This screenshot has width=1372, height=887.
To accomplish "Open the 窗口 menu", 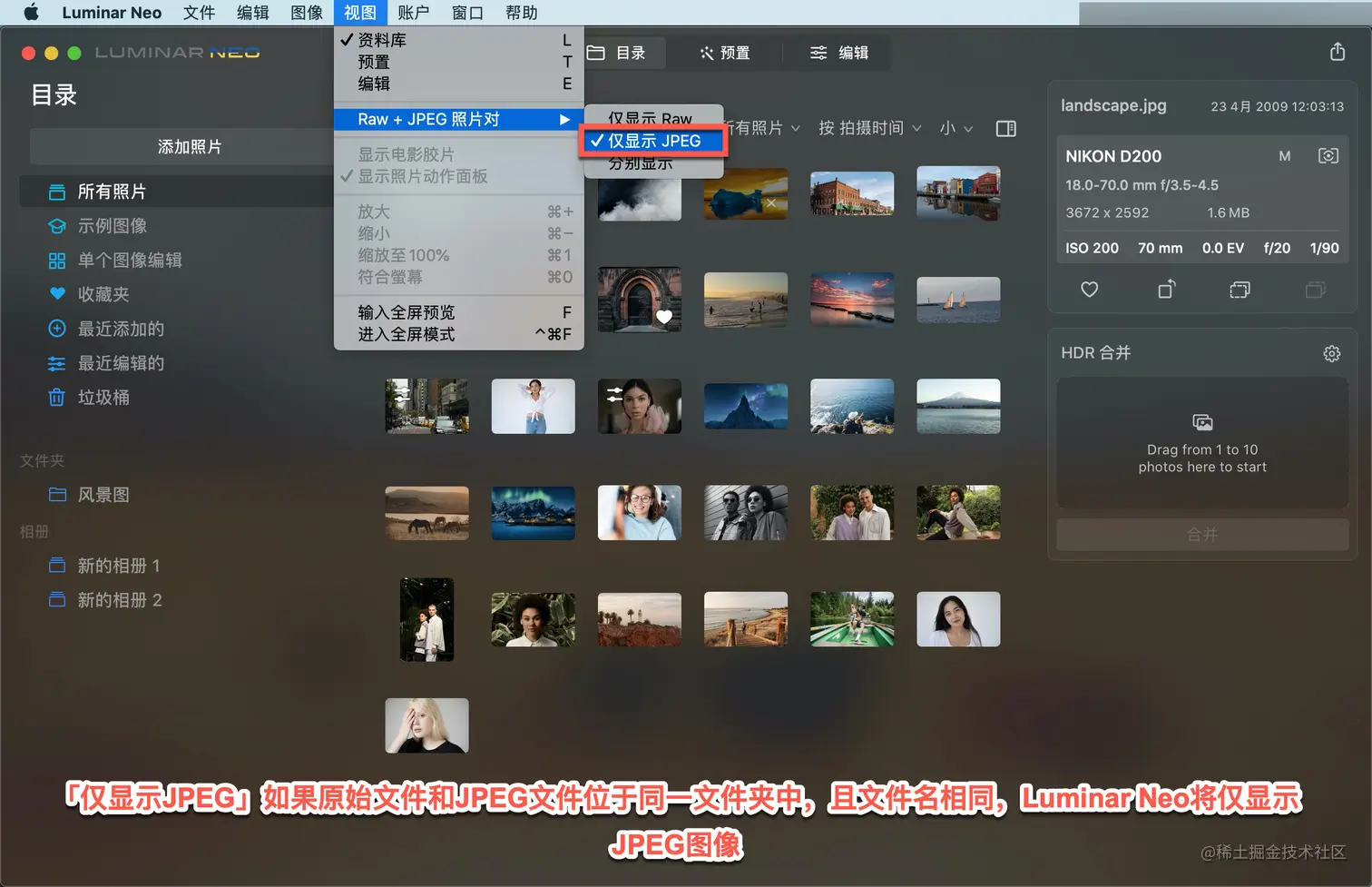I will pos(467,13).
